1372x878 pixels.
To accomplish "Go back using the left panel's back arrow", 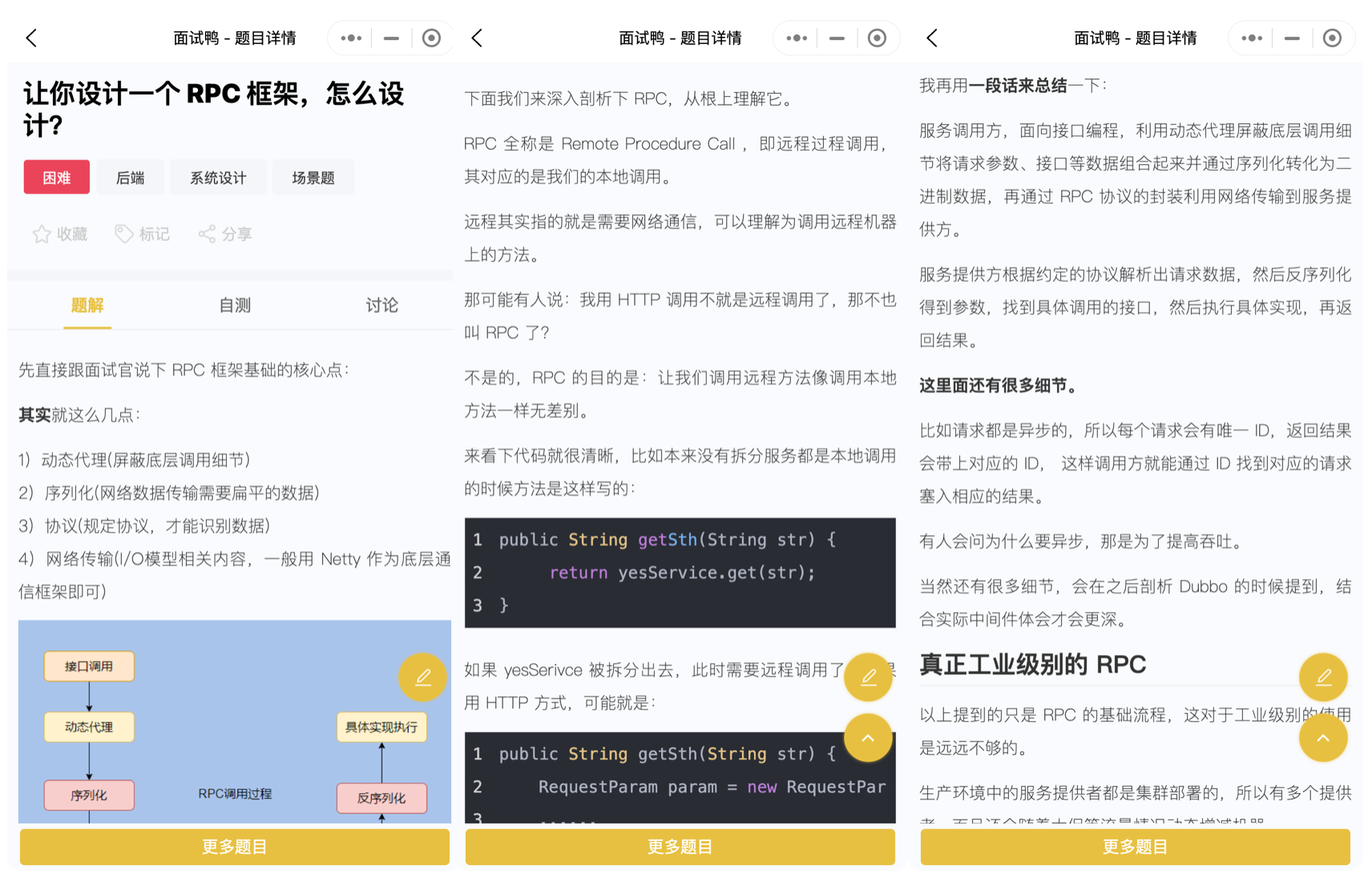I will point(31,38).
